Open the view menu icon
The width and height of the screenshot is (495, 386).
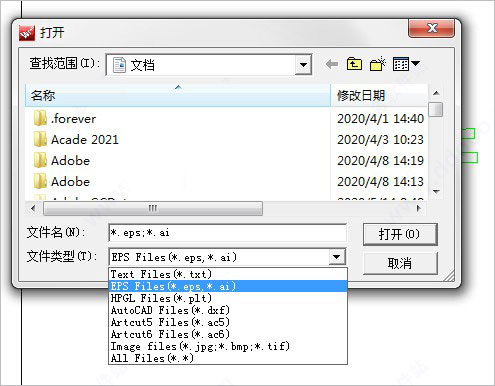406,64
